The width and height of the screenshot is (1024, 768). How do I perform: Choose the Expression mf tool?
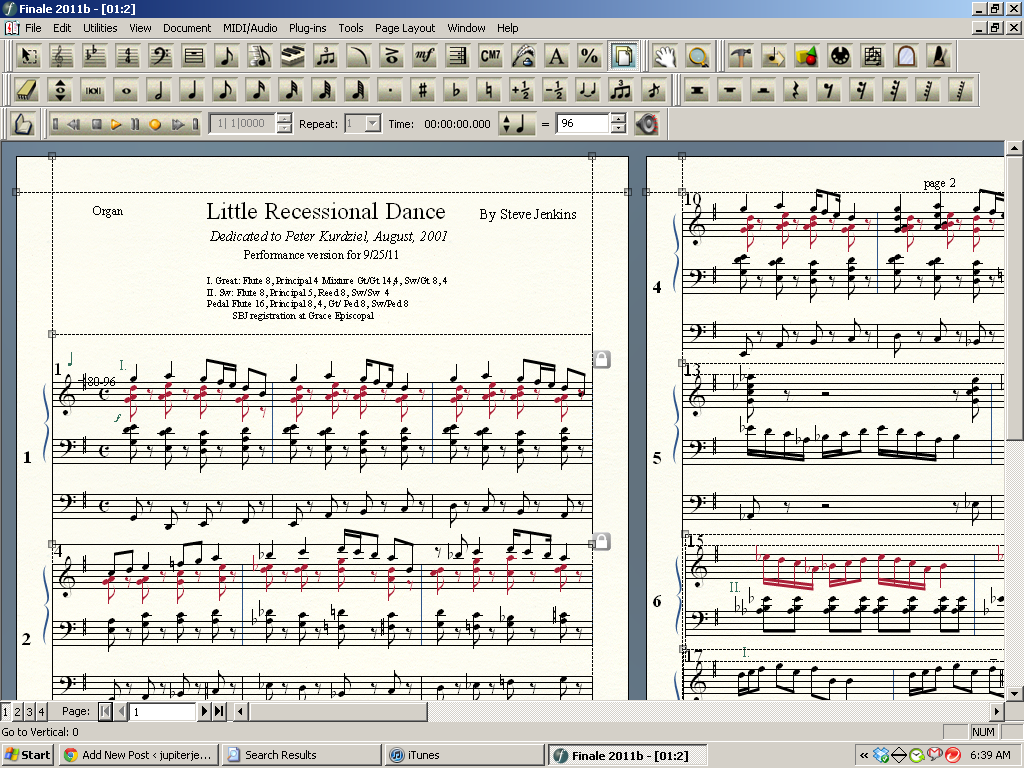(x=424, y=57)
